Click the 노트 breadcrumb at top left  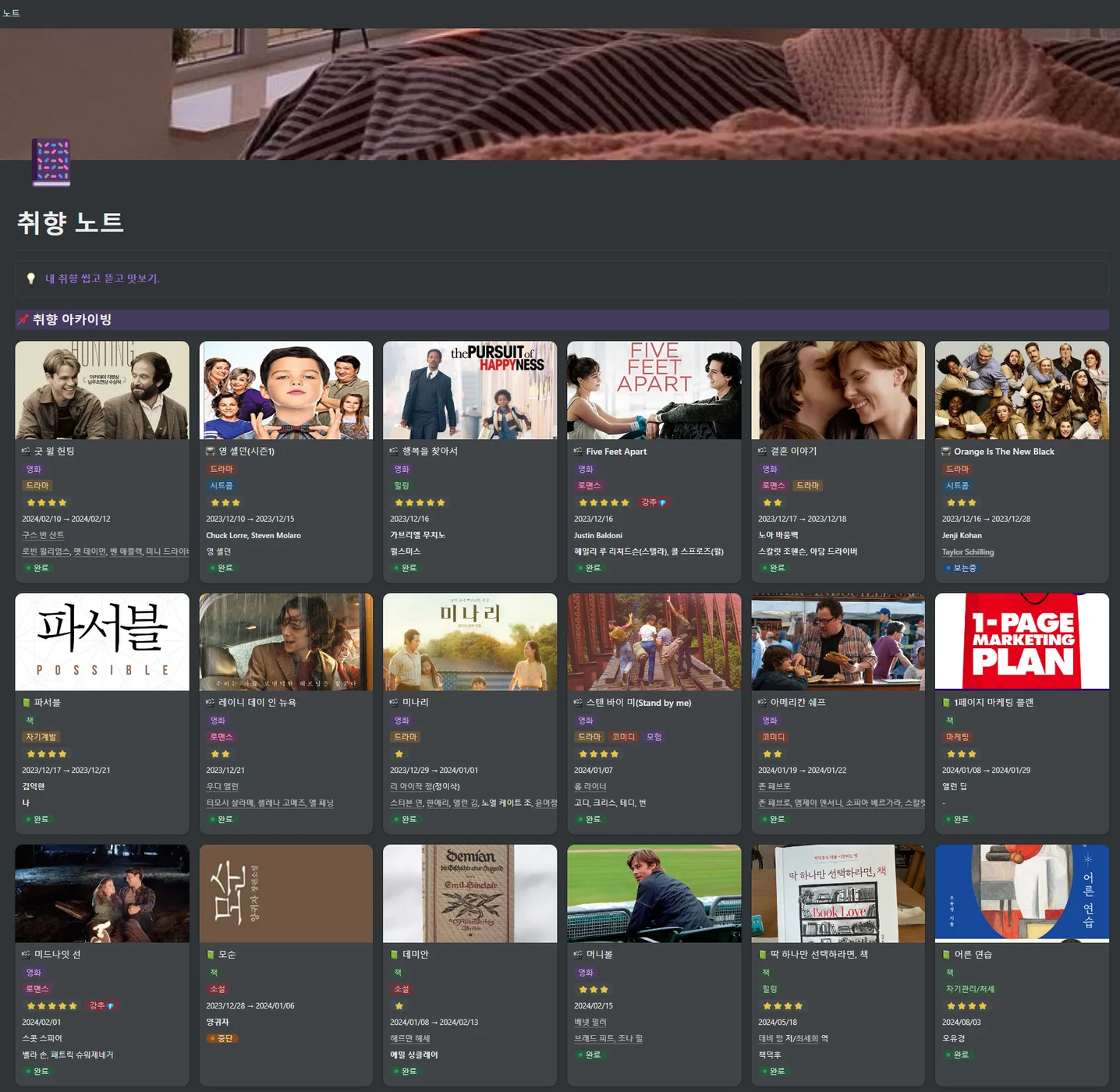11,13
